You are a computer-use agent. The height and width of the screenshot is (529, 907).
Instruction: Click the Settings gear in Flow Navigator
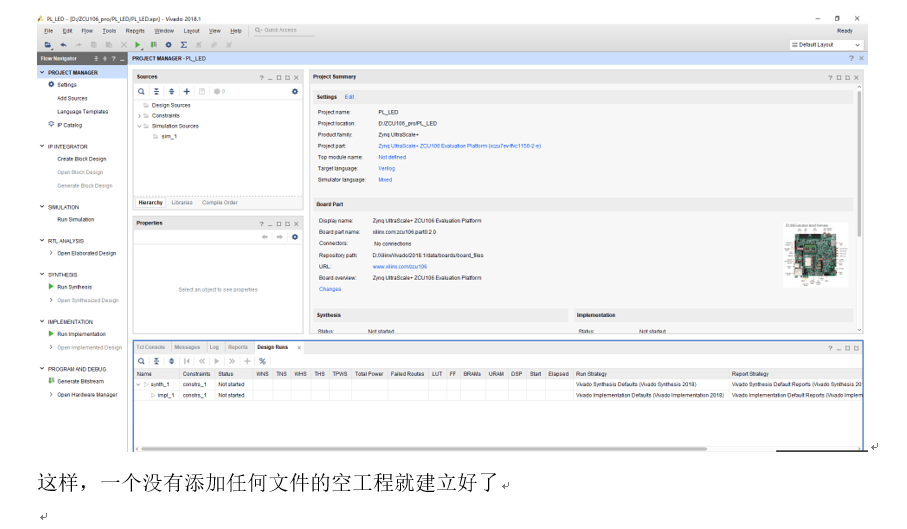click(x=51, y=84)
